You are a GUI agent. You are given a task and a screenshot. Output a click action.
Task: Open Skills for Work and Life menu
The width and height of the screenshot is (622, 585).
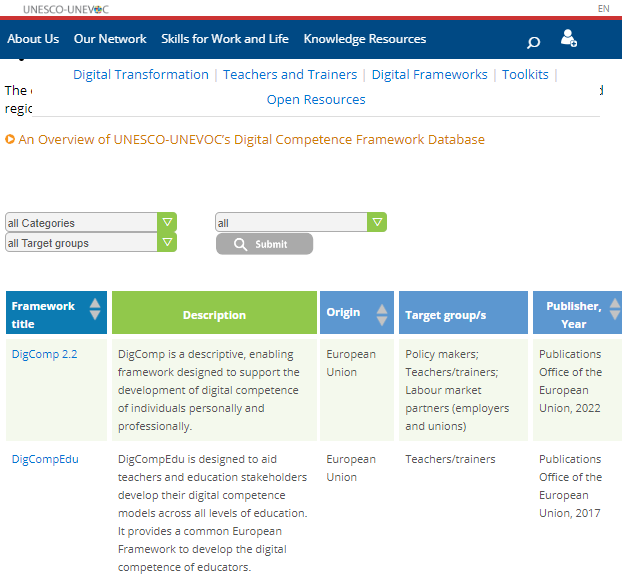point(225,39)
